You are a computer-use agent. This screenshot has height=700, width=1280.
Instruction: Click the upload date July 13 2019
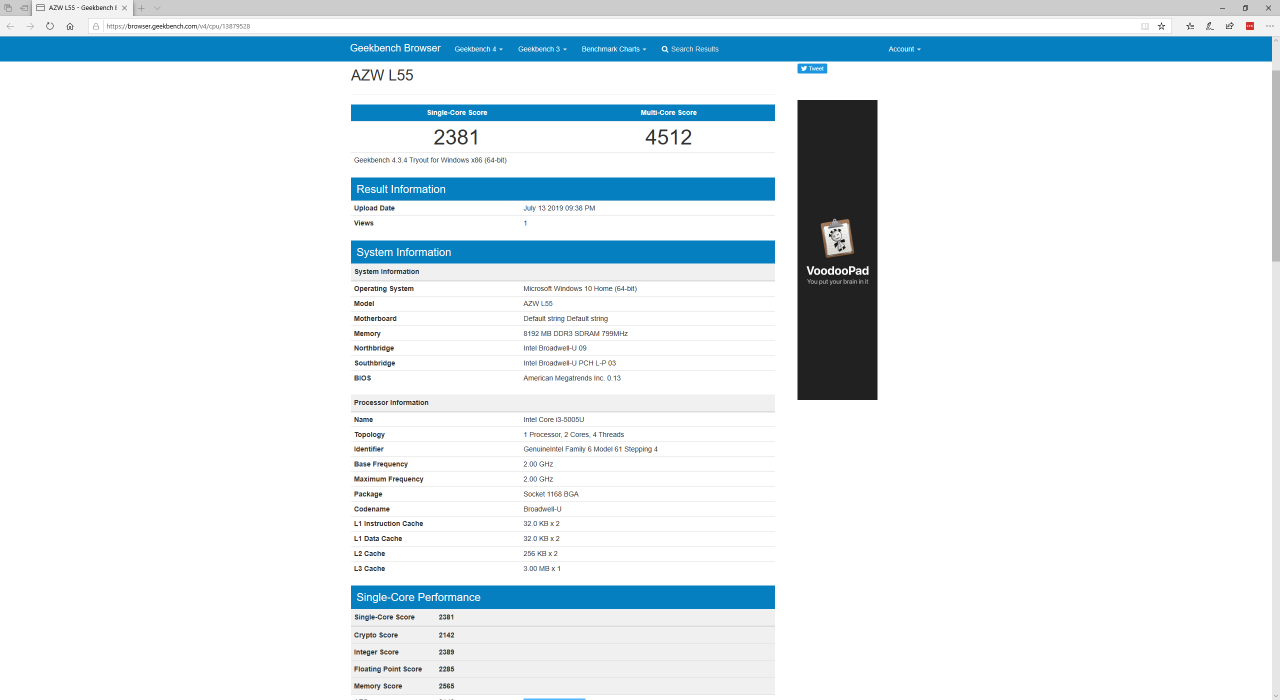559,208
